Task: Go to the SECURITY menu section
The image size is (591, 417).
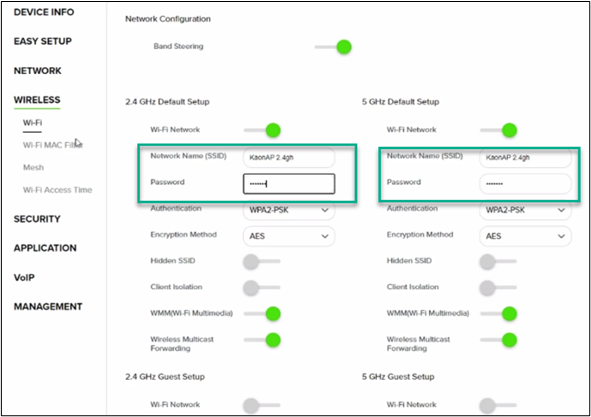Action: point(37,219)
